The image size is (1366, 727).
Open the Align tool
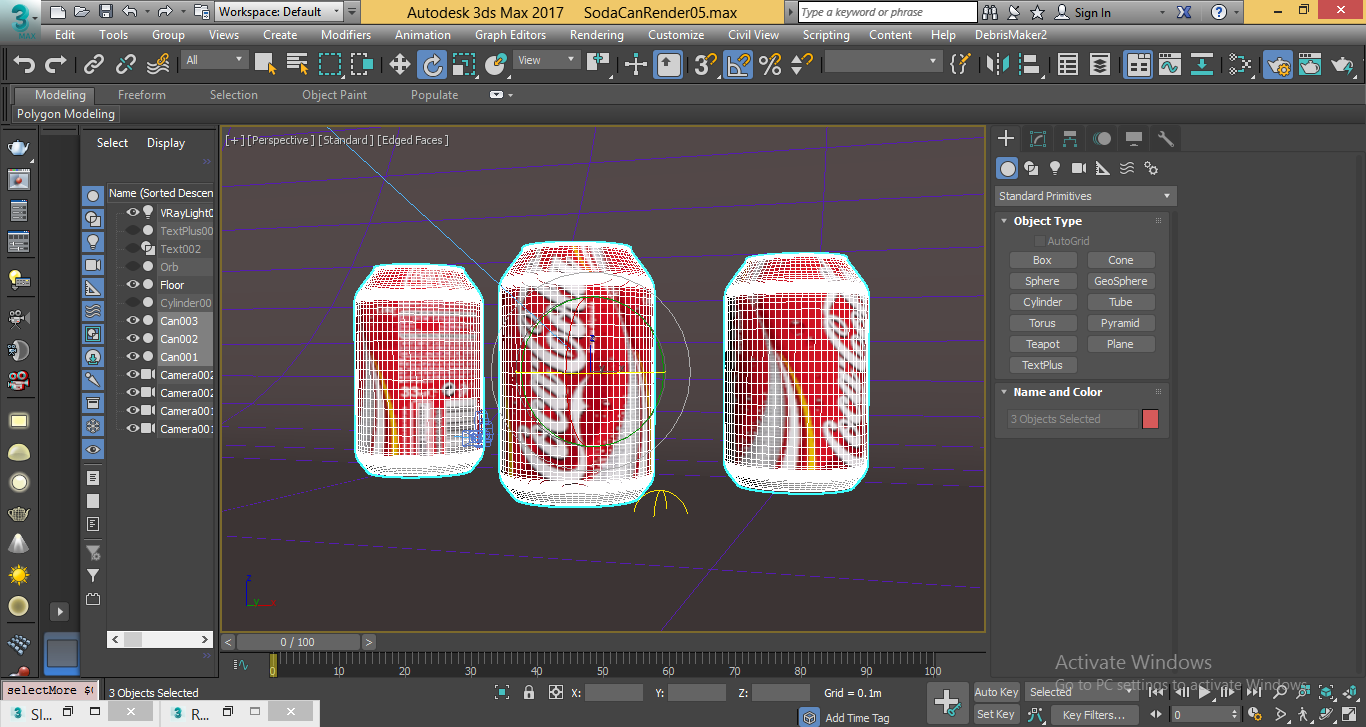(x=1029, y=65)
